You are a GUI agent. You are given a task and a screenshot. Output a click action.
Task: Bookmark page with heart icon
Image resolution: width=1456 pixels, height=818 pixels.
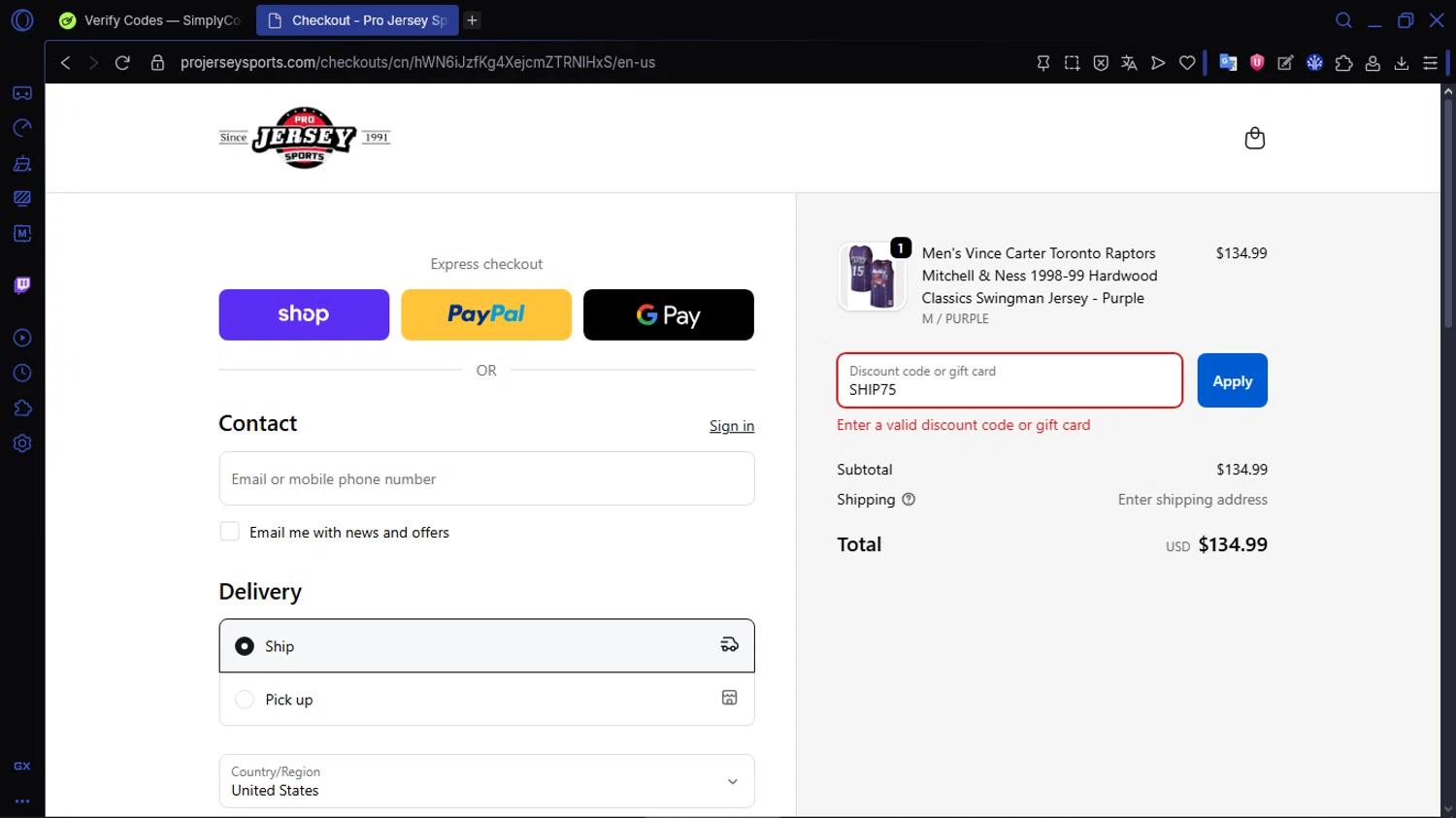coord(1187,62)
